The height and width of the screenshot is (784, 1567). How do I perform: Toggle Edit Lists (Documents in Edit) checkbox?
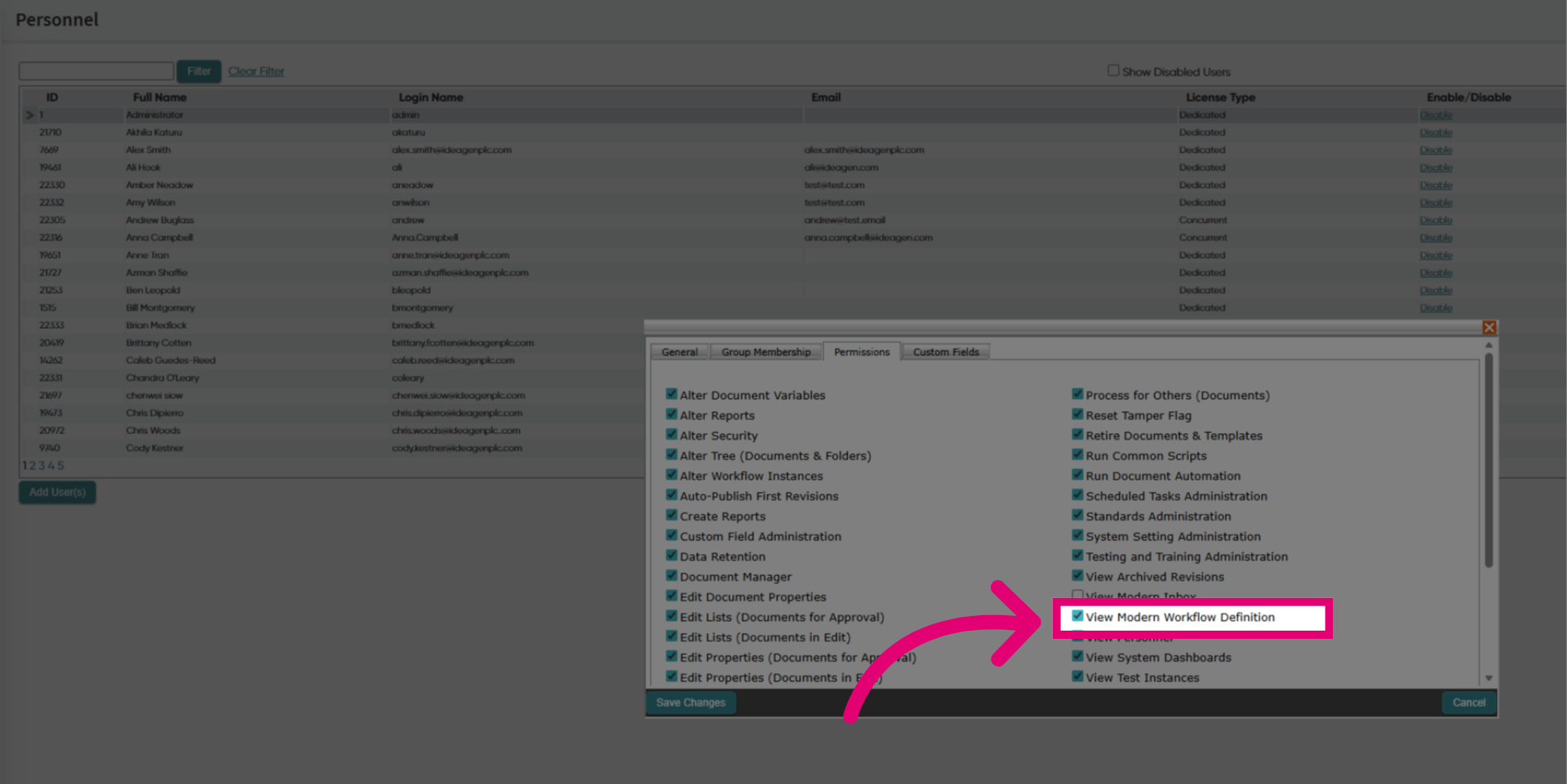pyautogui.click(x=672, y=636)
